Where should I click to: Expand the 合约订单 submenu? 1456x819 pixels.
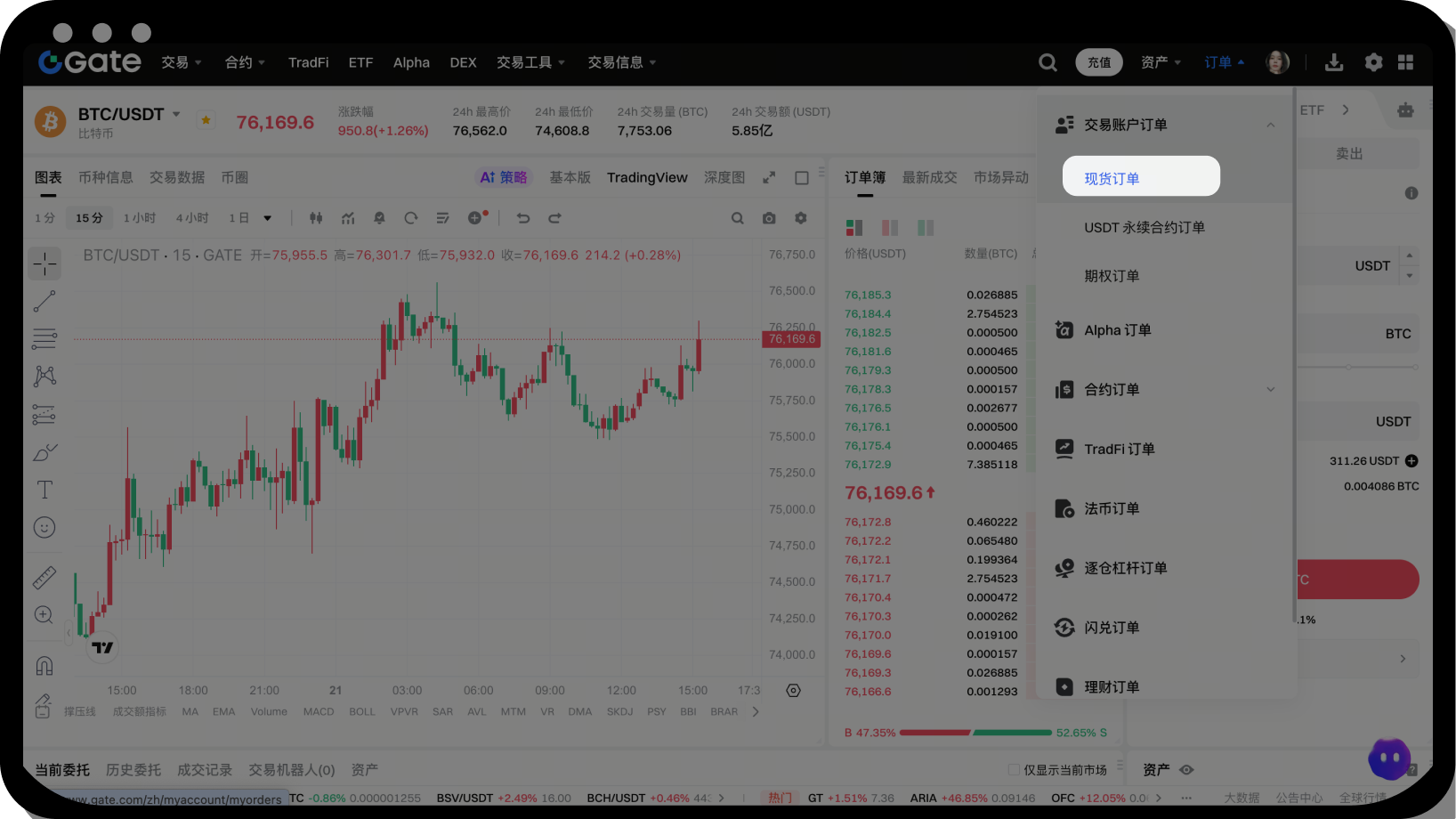click(1270, 389)
